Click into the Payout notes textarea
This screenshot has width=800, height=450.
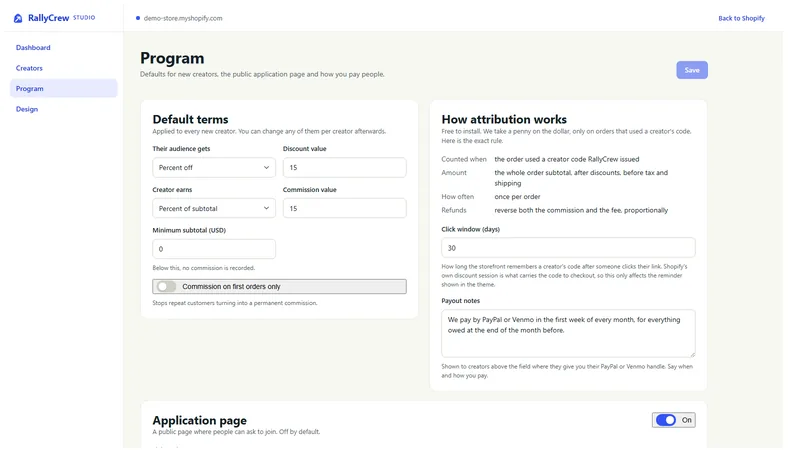coord(568,333)
